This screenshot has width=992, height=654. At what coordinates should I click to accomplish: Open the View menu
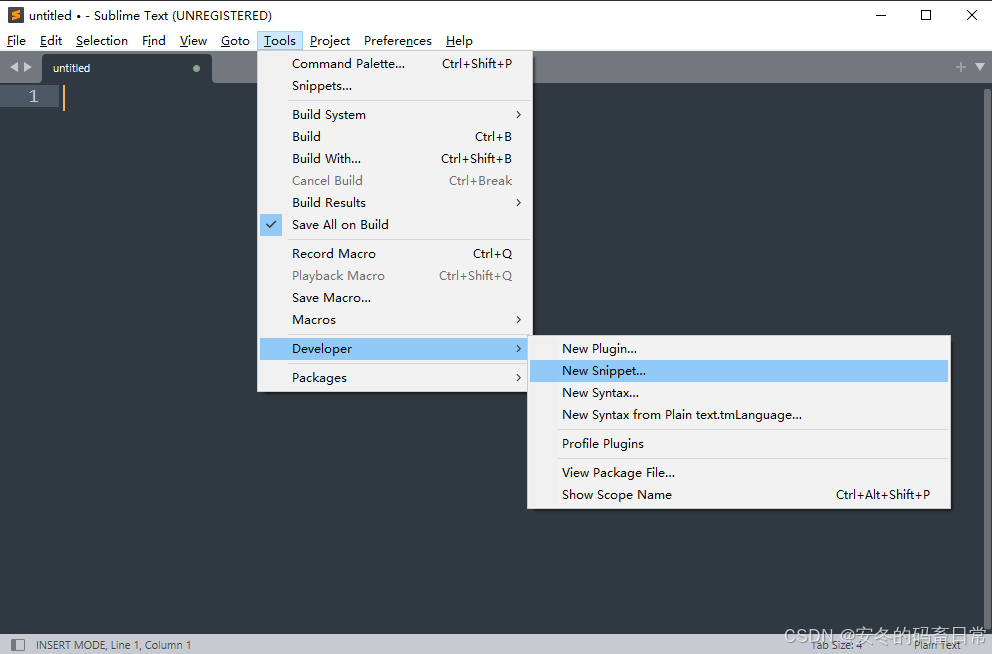click(x=193, y=40)
